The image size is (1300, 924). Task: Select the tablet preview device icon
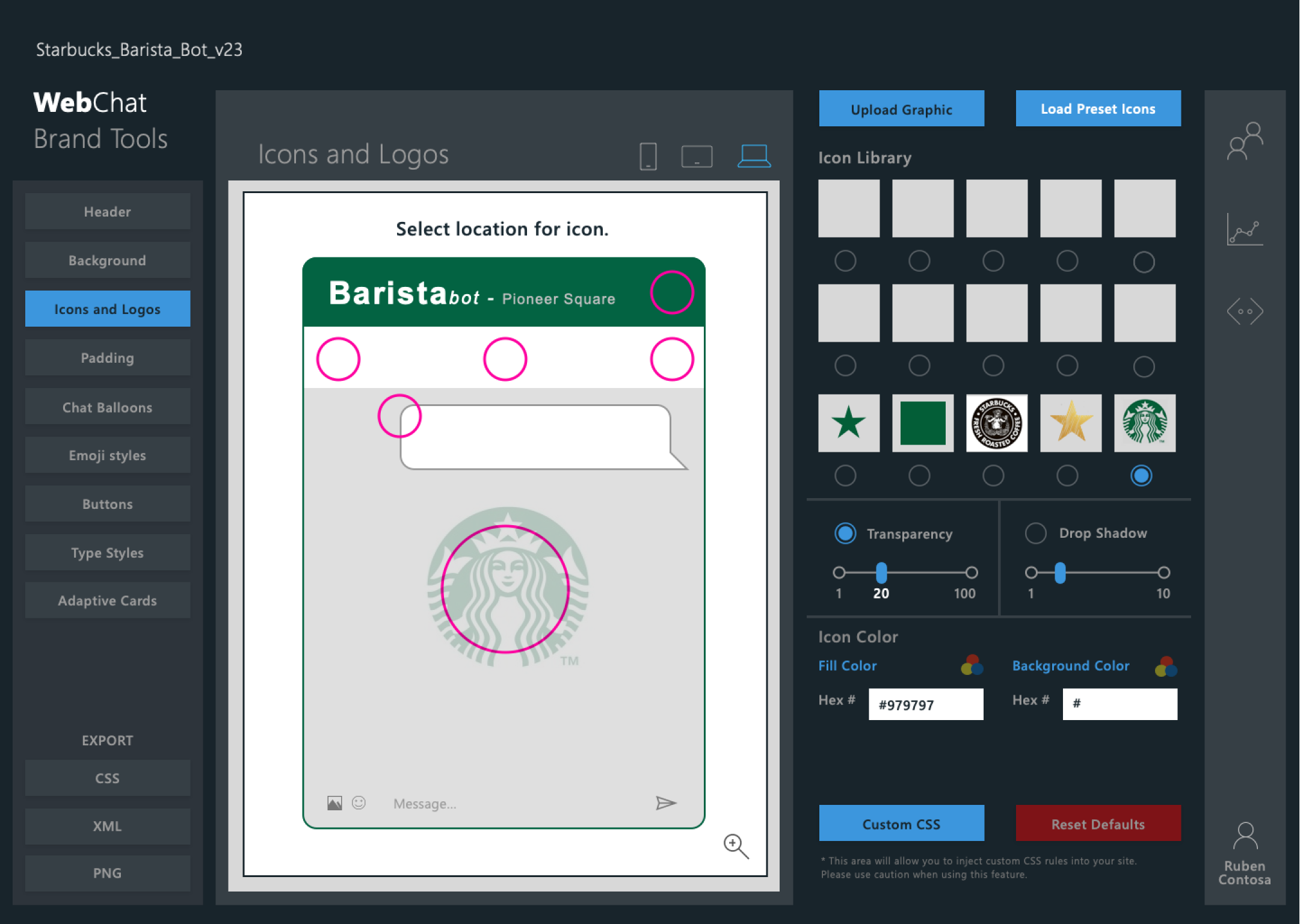(x=697, y=156)
